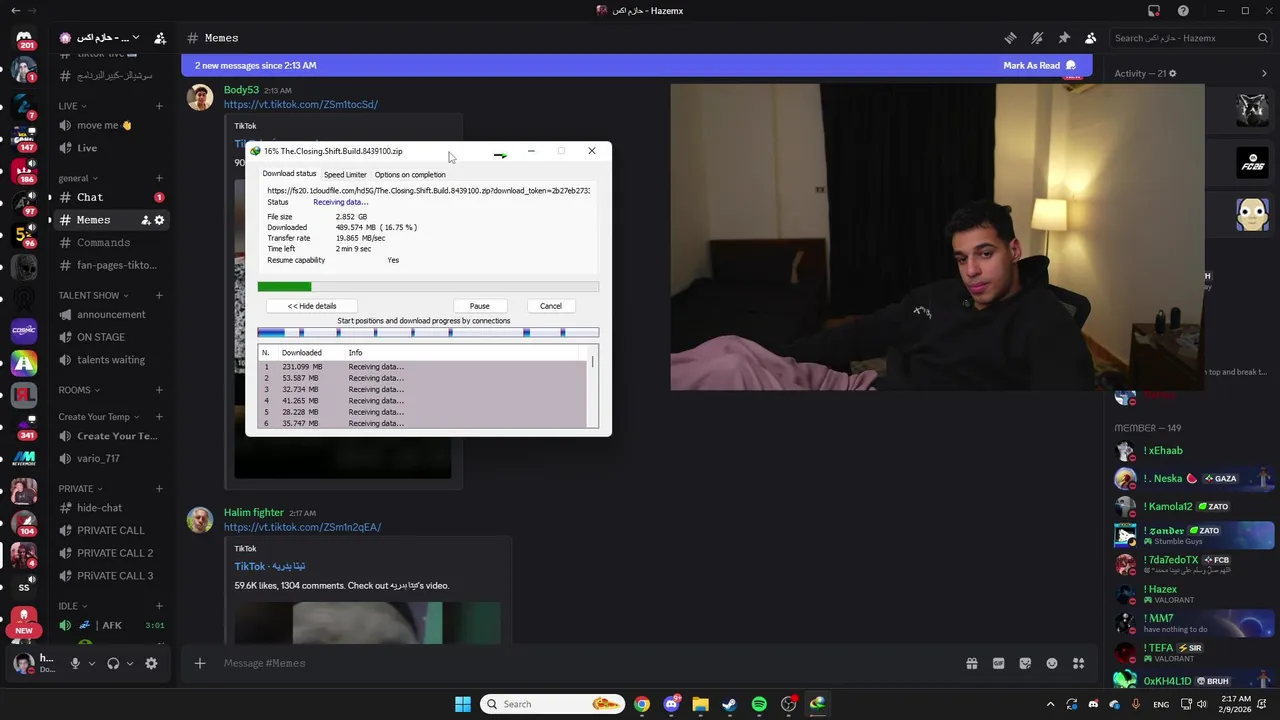The image size is (1280, 720).
Task: Toggle the headphones deafen button
Action: coord(113,663)
